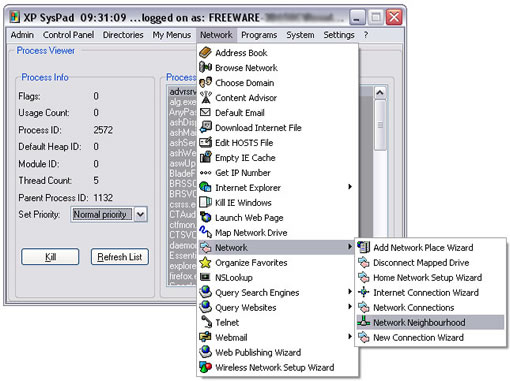Open the System menu
510x381 pixels.
pyautogui.click(x=300, y=35)
